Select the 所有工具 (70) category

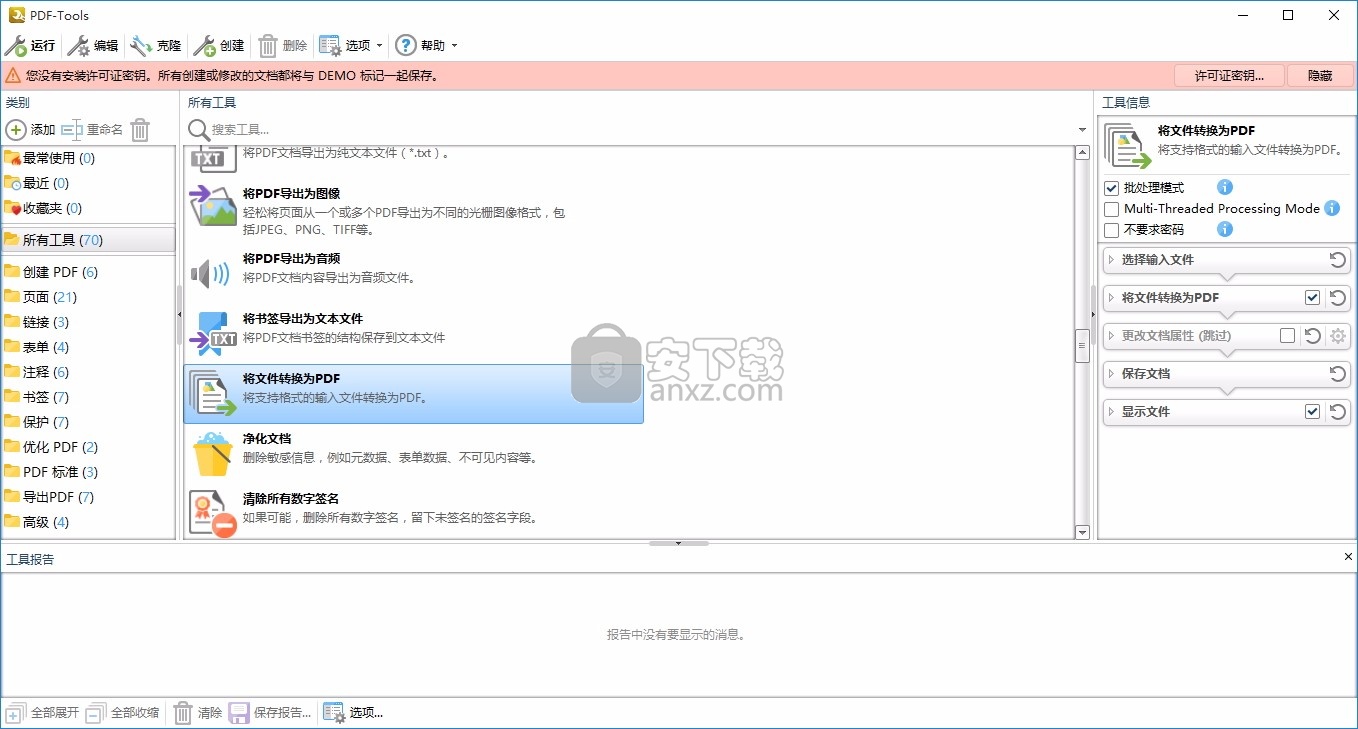tap(88, 240)
